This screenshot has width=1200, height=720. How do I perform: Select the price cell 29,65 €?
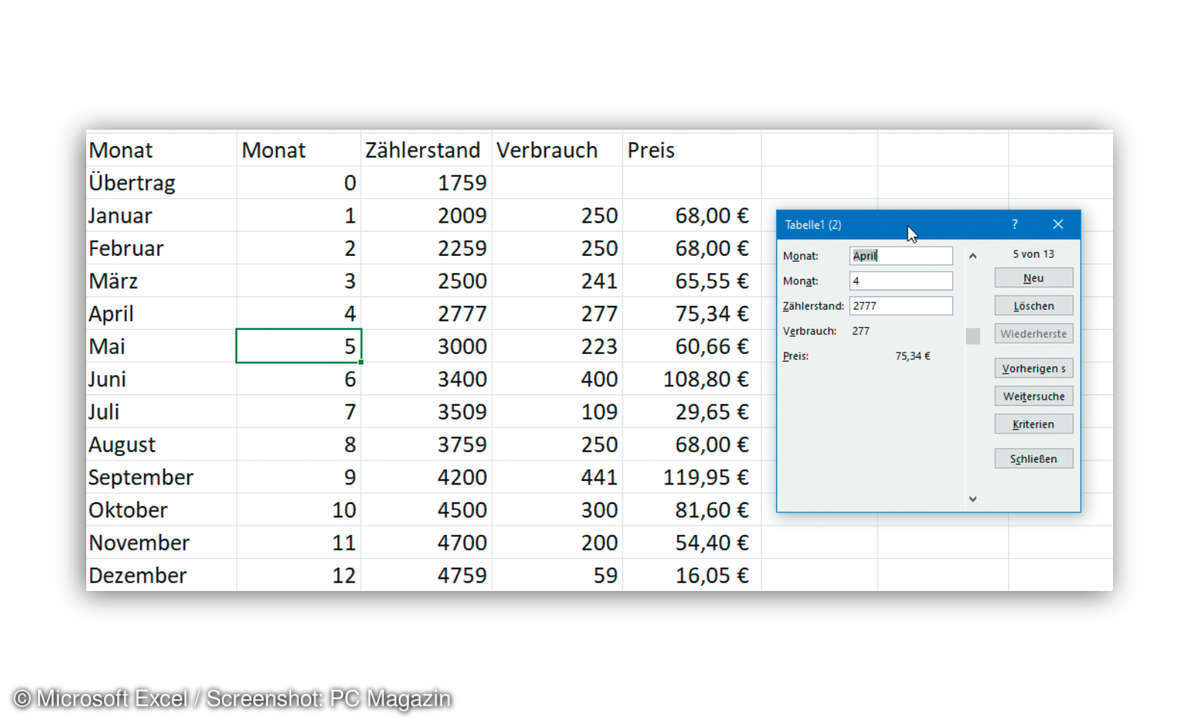click(692, 412)
